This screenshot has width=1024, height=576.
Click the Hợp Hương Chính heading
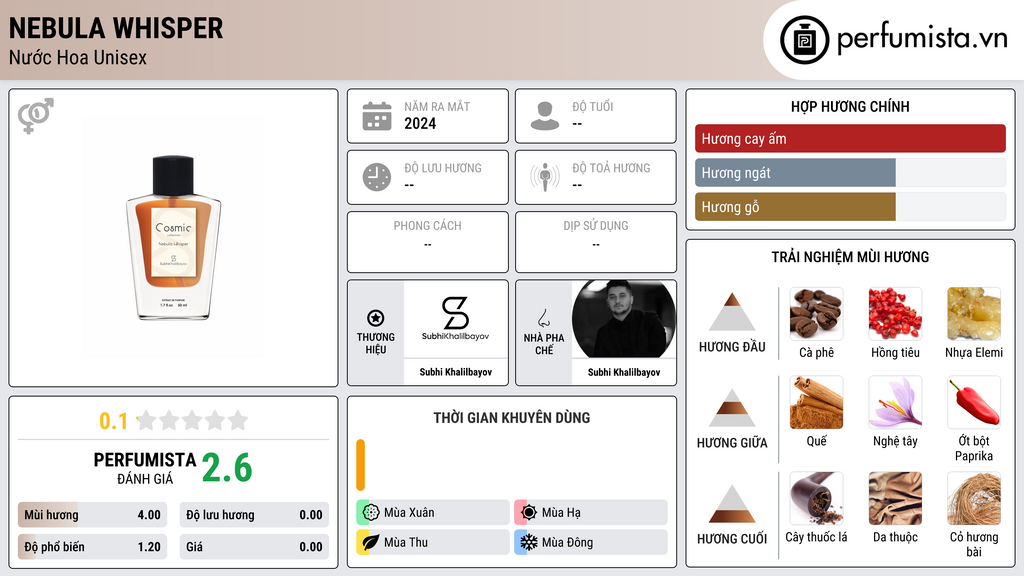tap(850, 106)
